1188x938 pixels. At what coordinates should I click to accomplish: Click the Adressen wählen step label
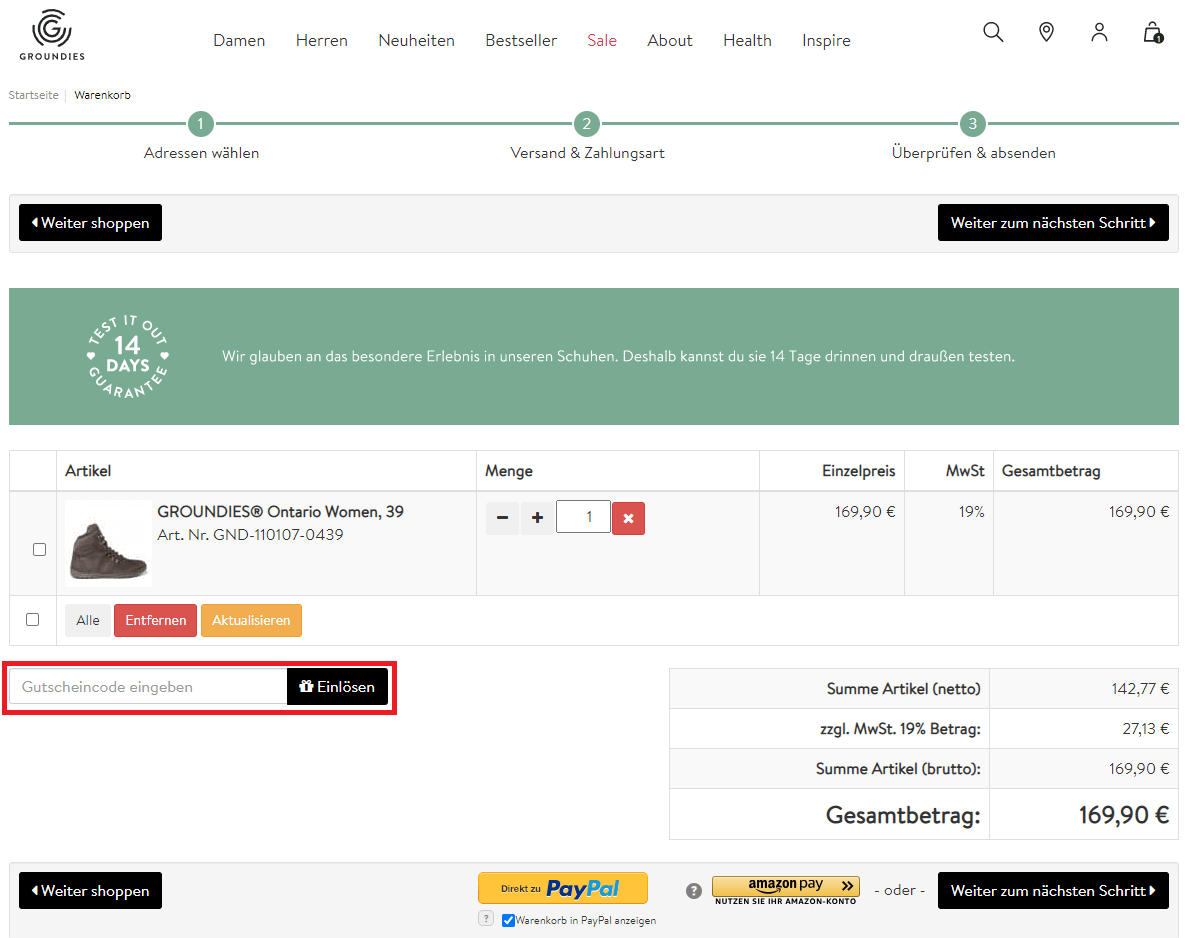pos(202,153)
